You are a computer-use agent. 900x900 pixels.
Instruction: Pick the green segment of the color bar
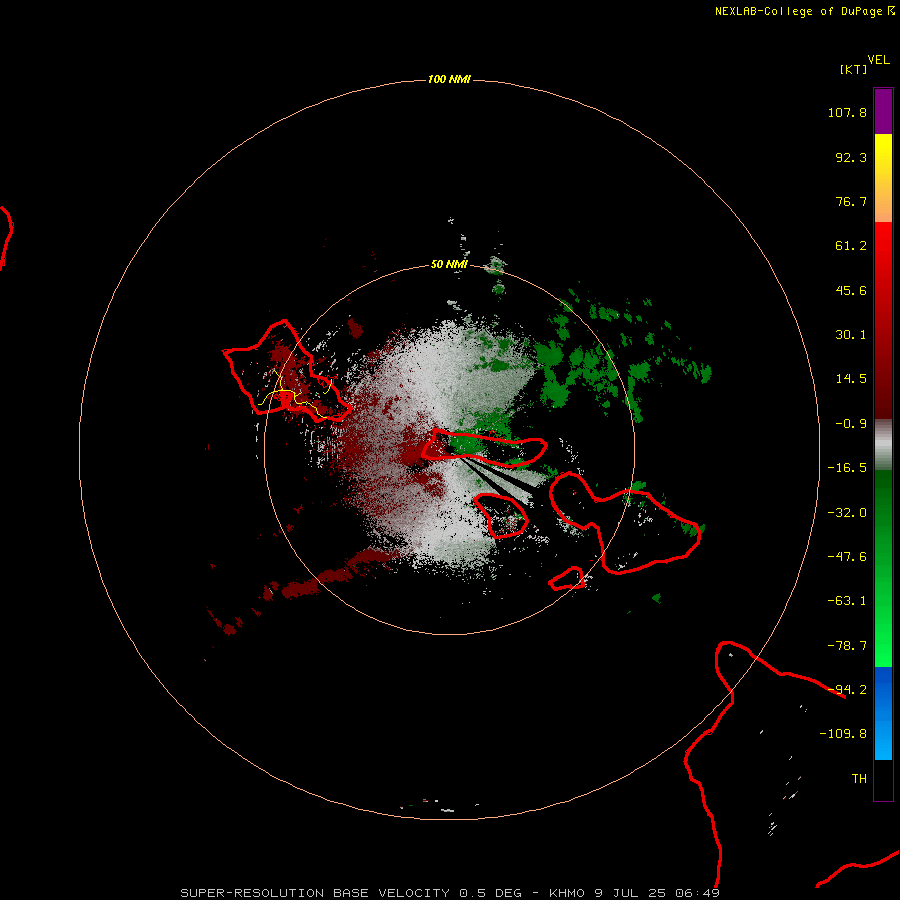pos(883,568)
